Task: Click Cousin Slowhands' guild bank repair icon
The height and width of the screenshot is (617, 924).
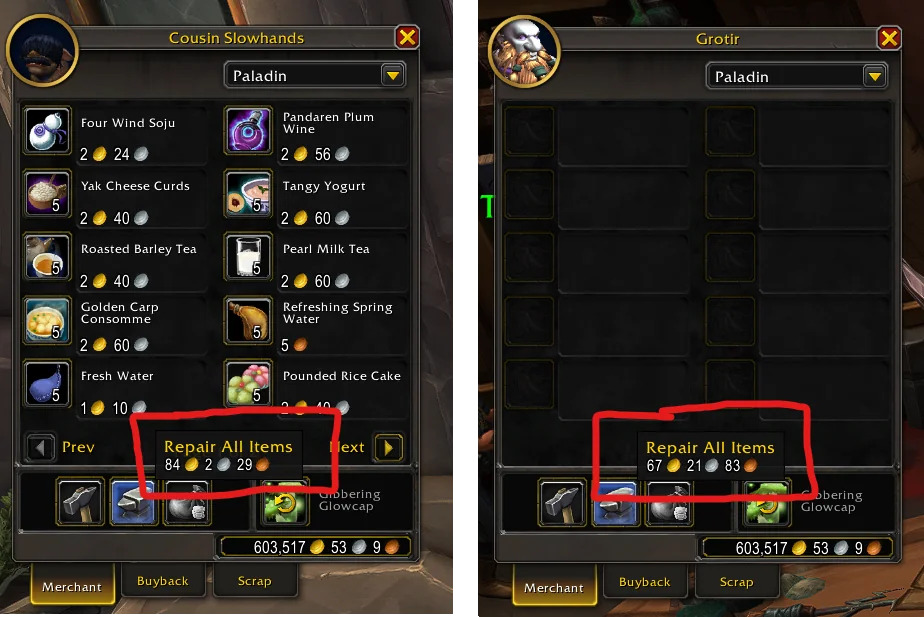Action: [187, 502]
